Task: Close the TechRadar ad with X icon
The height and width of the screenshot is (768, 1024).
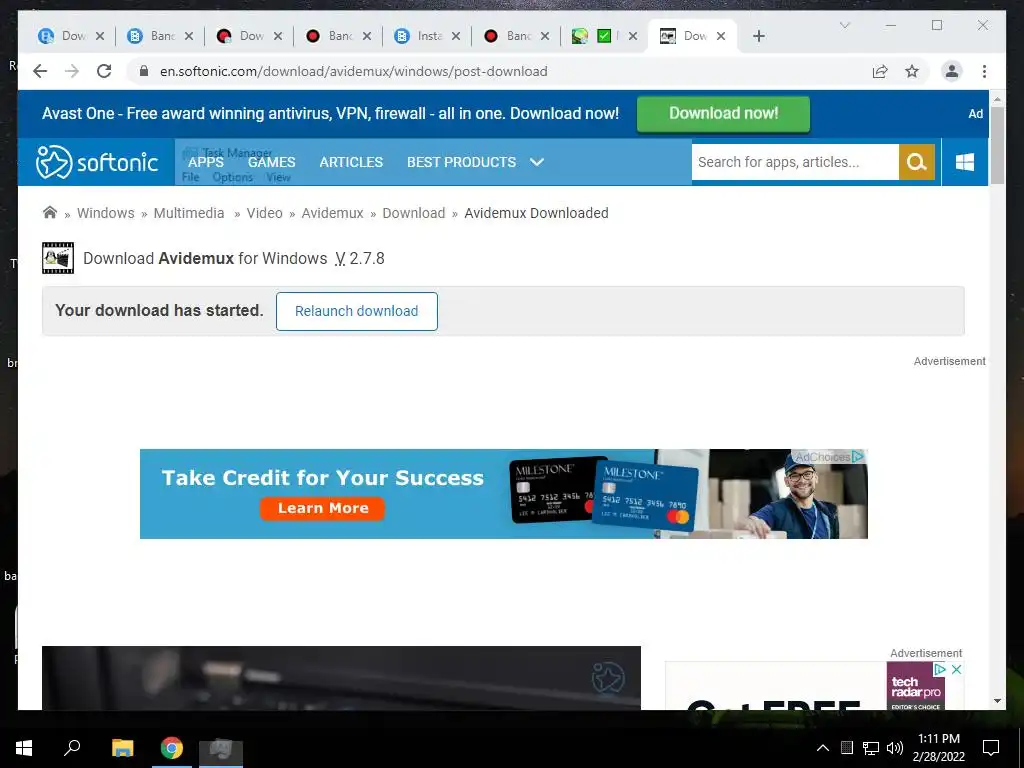Action: point(956,669)
